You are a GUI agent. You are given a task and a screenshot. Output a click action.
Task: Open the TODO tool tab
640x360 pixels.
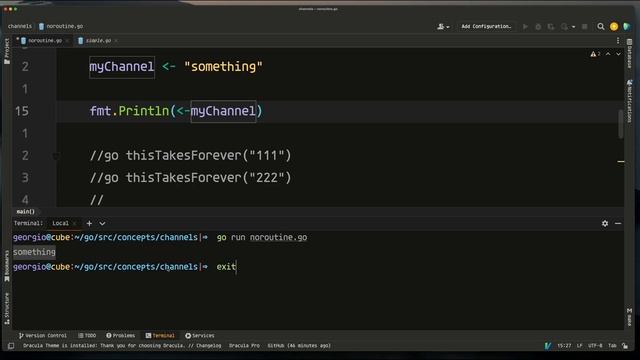(x=87, y=336)
